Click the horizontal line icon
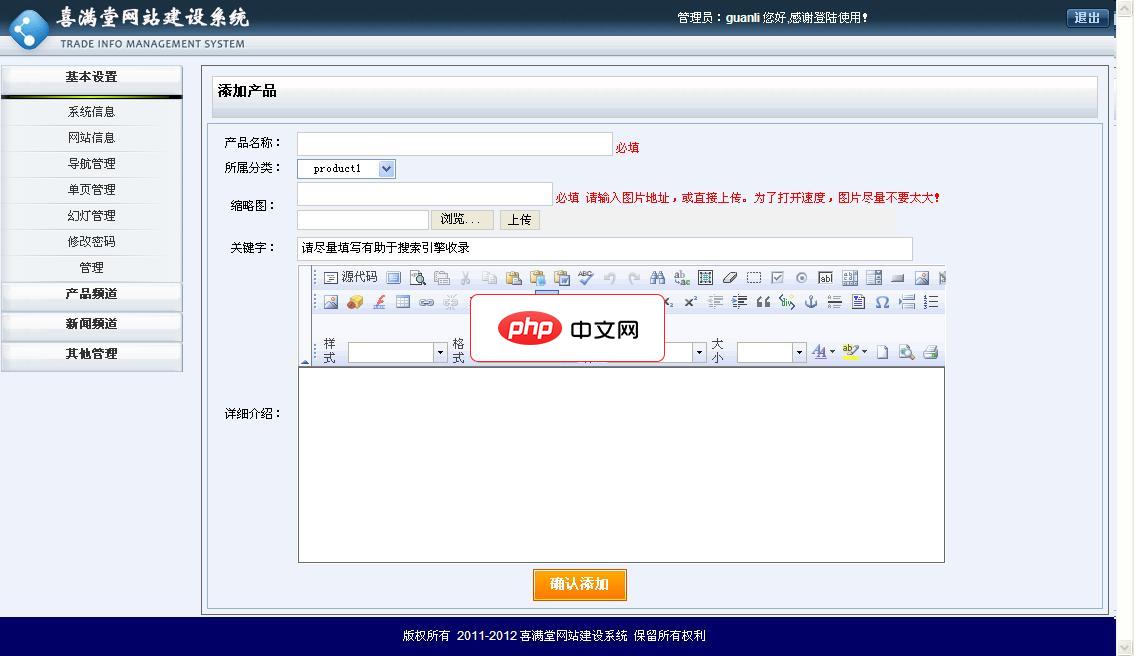The height and width of the screenshot is (656, 1135). [x=835, y=302]
